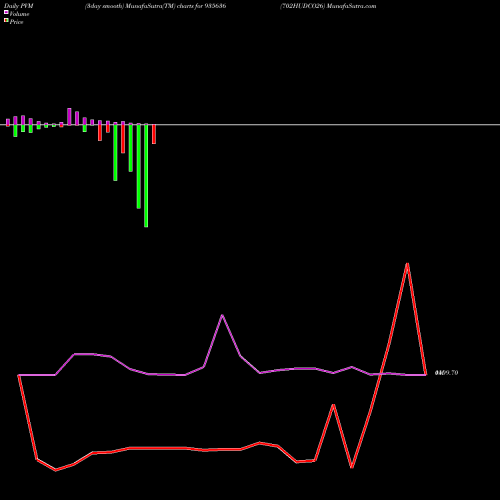Click the 9.70 price value label

pos(447,373)
